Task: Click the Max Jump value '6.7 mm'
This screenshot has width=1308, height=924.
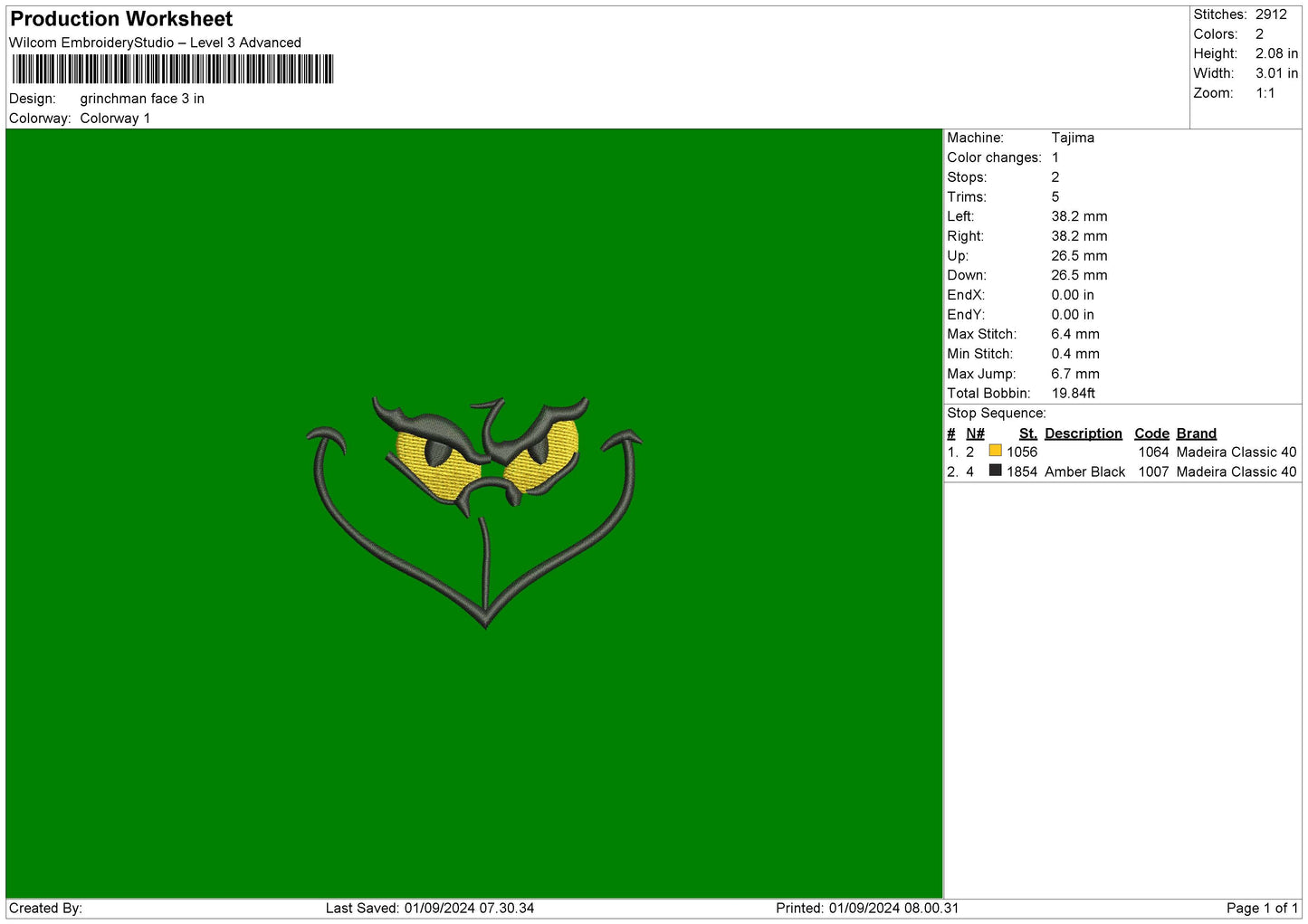Action: tap(1075, 374)
